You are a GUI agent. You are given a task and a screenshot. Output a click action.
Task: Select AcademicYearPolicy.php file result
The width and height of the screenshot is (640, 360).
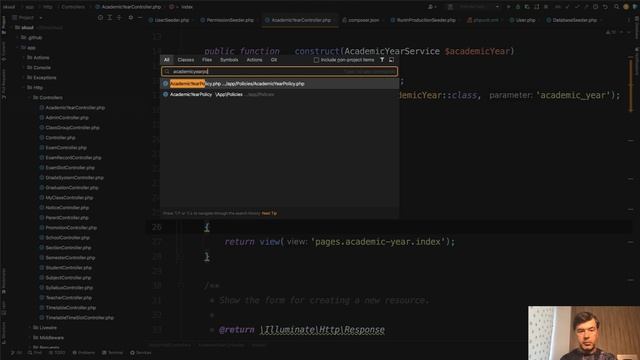(280, 84)
